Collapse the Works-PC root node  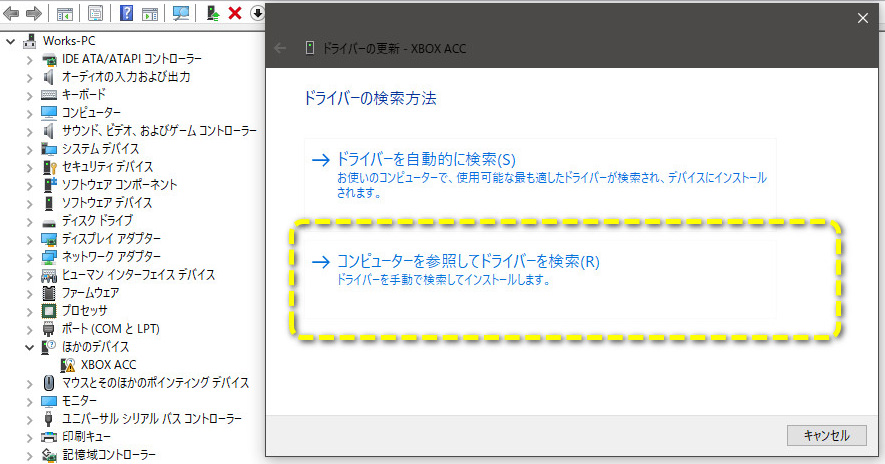(11, 41)
